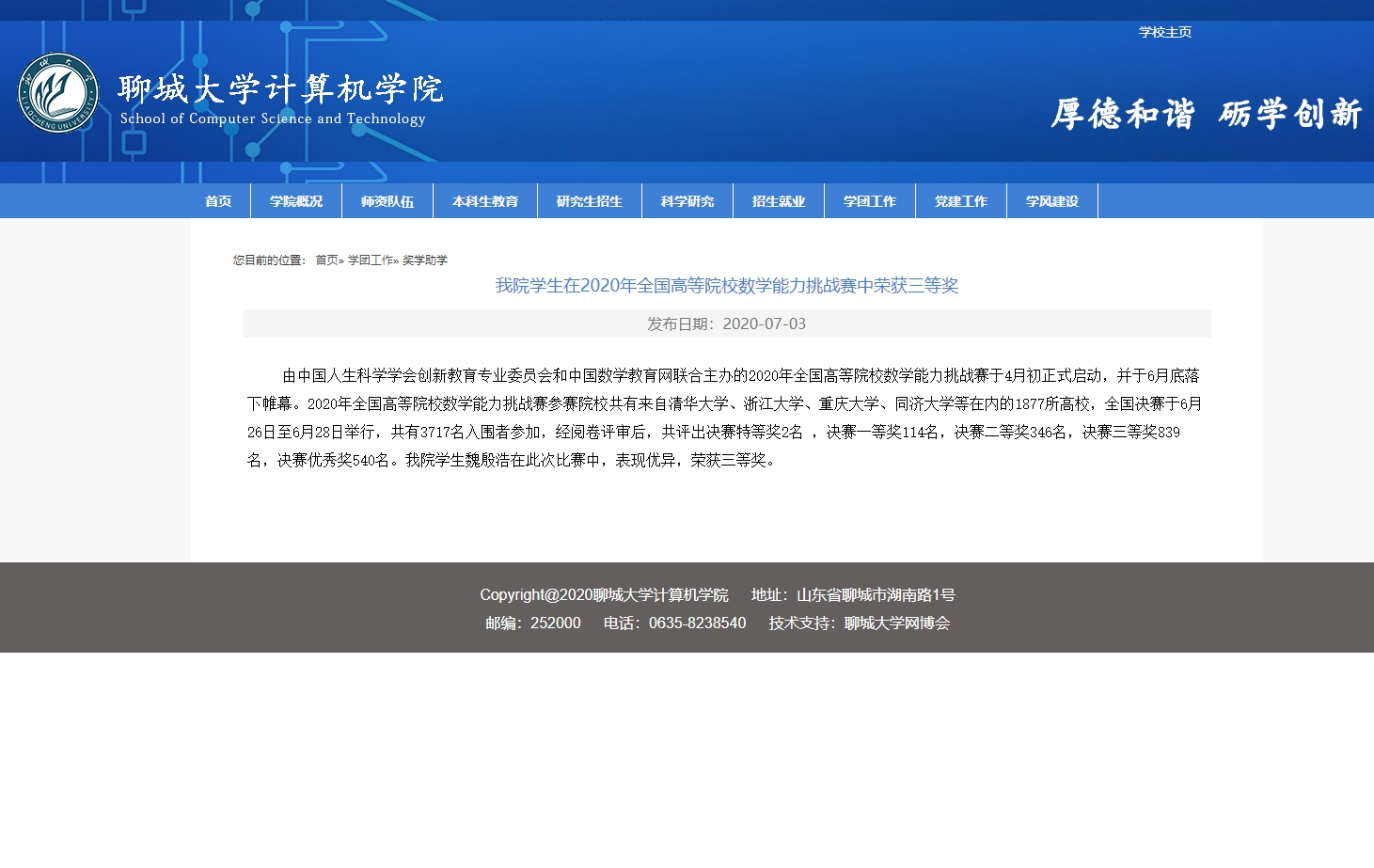
Task: Click the article title about 数学能力挑战赛
Action: point(726,285)
